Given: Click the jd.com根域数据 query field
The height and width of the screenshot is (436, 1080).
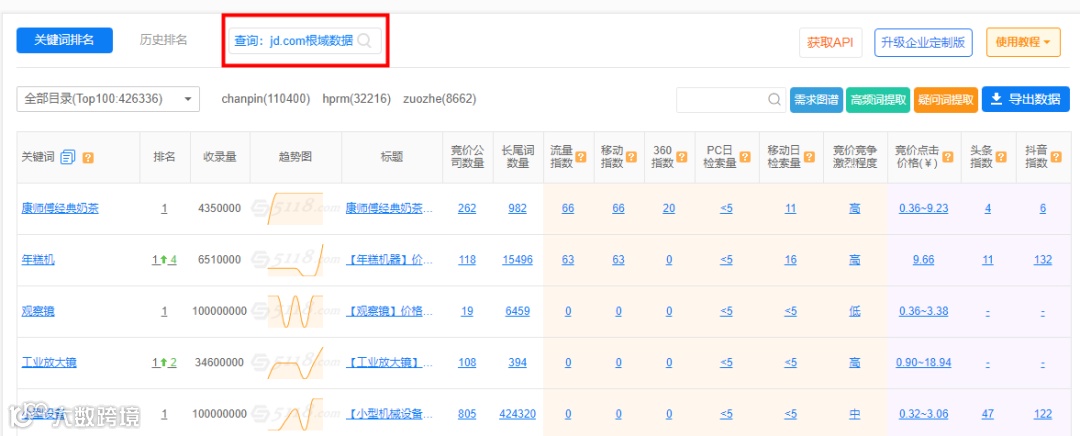Looking at the screenshot, I should point(305,41).
